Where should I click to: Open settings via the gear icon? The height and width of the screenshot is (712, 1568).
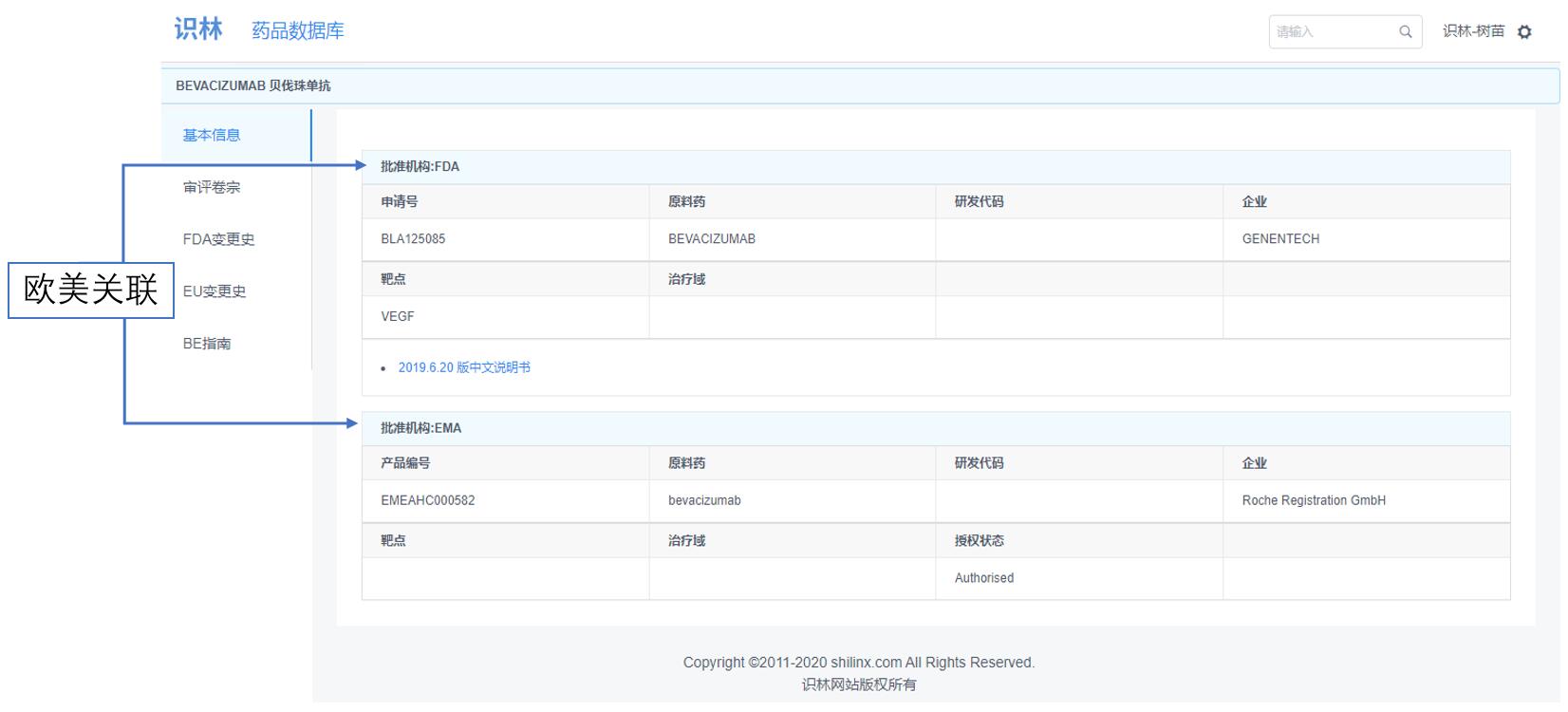point(1524,32)
